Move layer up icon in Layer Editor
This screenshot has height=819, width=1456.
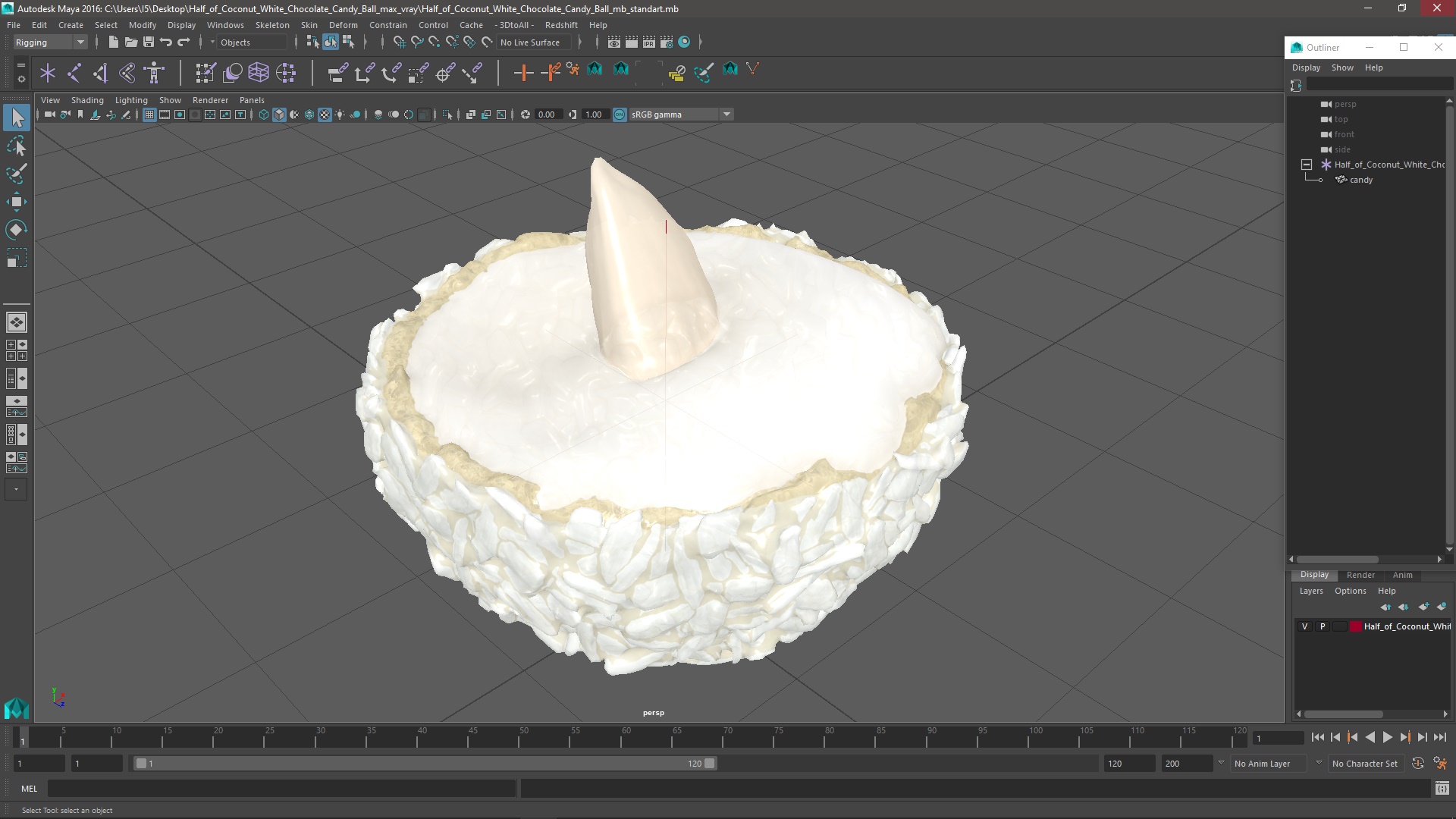click(x=1386, y=607)
